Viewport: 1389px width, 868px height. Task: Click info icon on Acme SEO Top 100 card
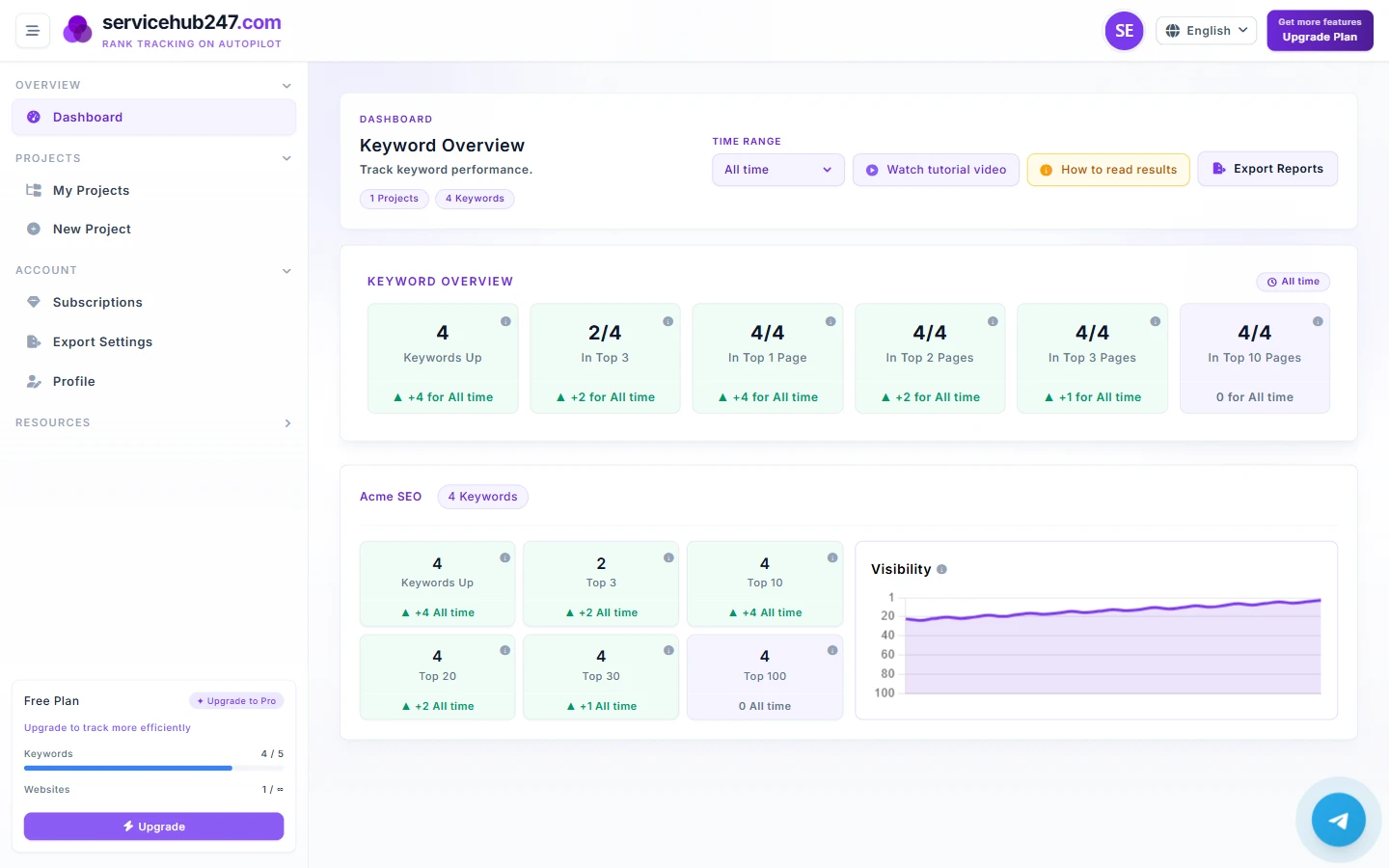click(832, 650)
